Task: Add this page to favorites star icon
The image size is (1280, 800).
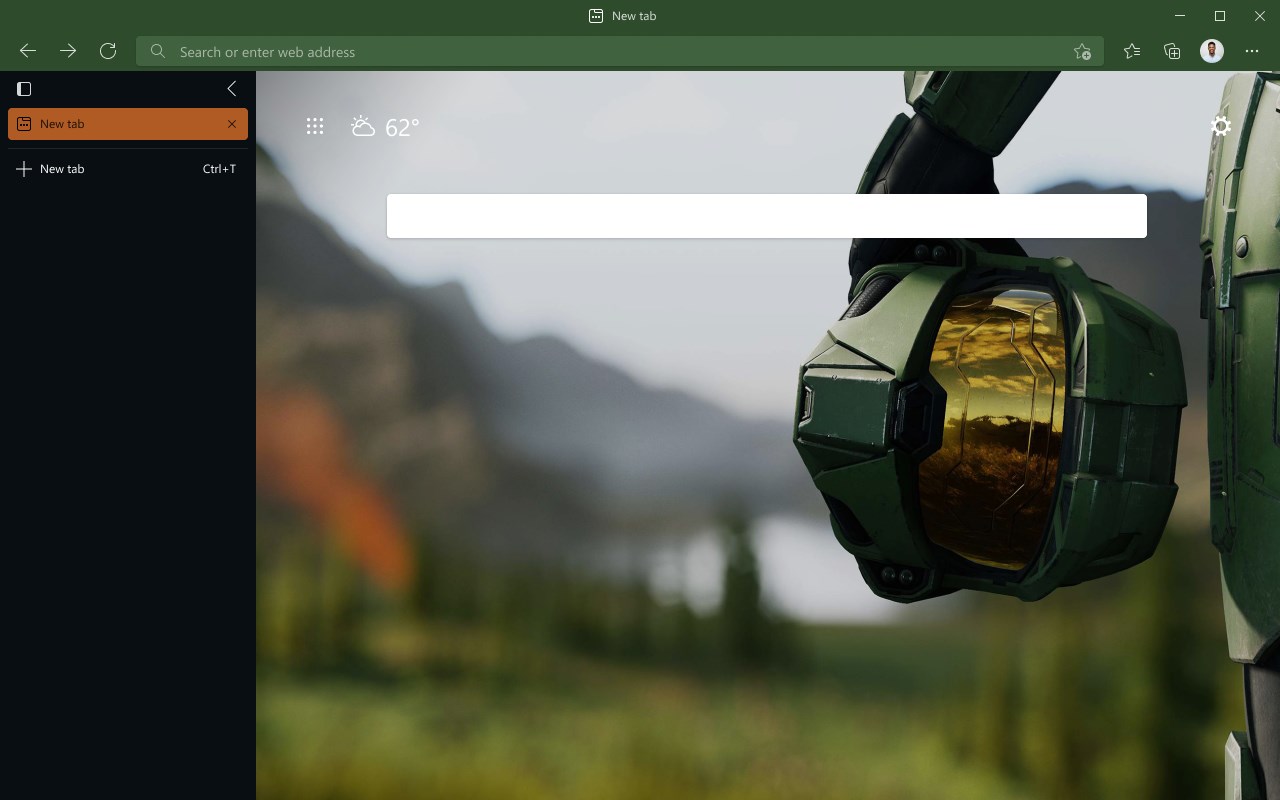Action: click(1082, 51)
